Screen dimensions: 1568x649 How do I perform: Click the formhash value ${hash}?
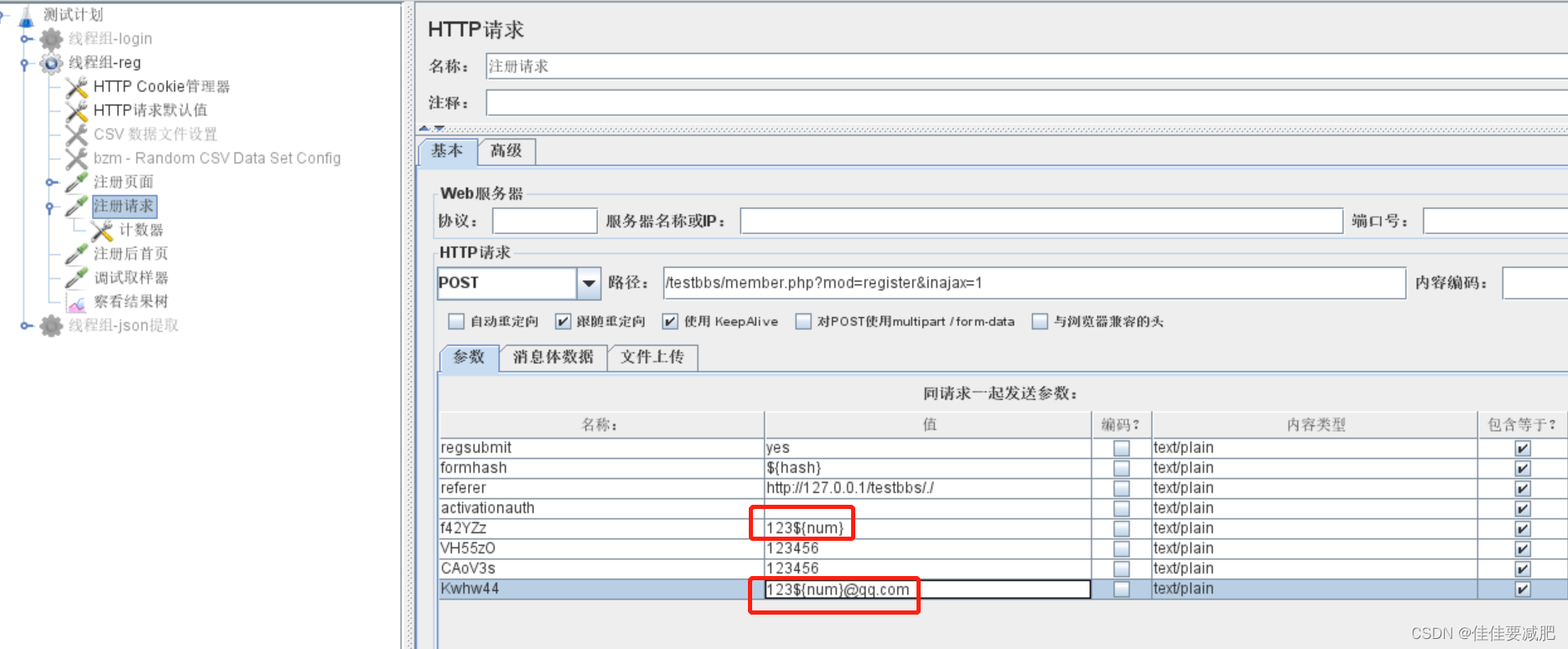(x=927, y=468)
